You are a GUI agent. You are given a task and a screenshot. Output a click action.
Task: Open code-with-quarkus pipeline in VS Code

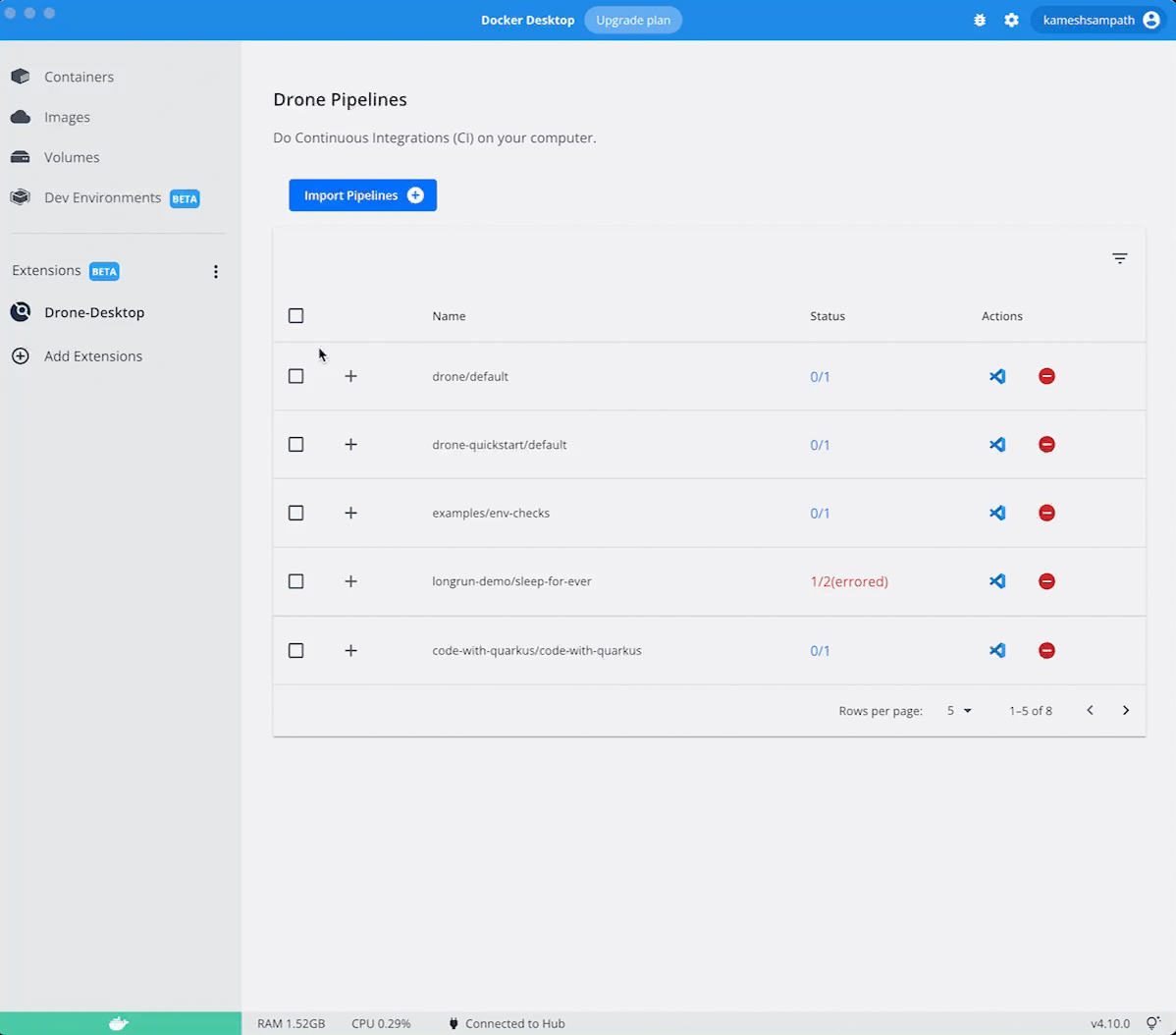996,650
